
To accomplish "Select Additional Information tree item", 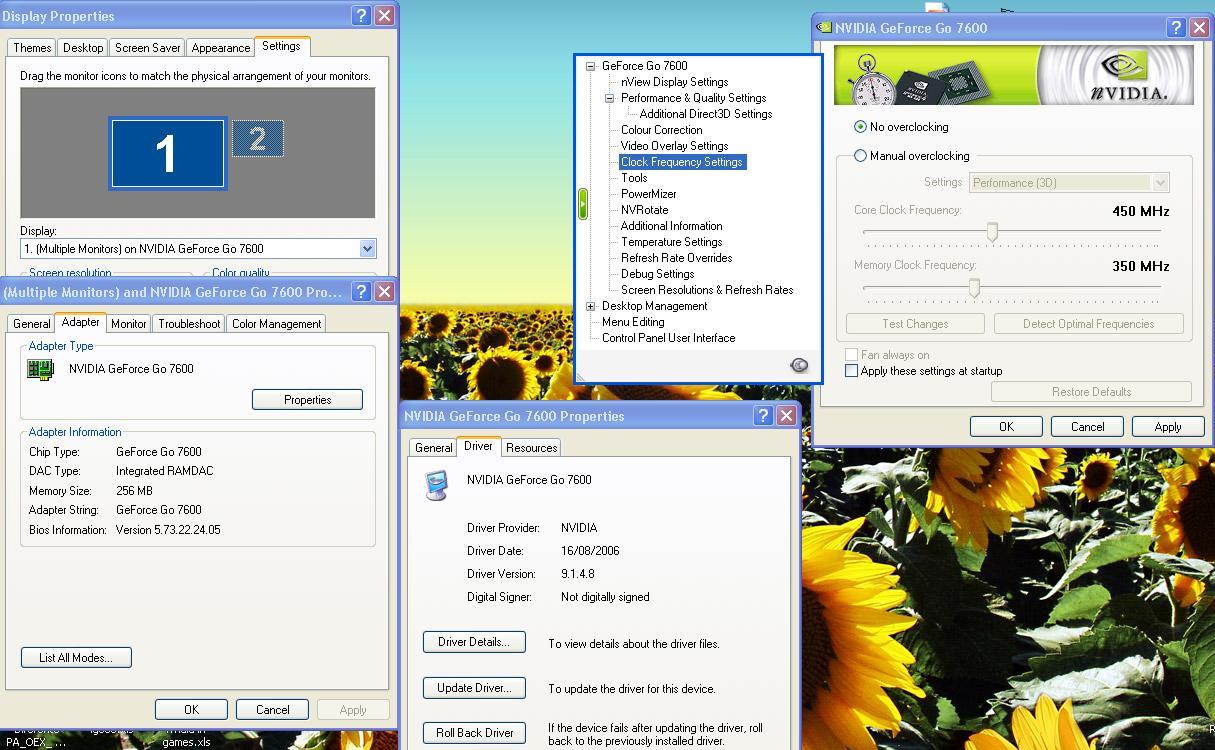I will [671, 226].
